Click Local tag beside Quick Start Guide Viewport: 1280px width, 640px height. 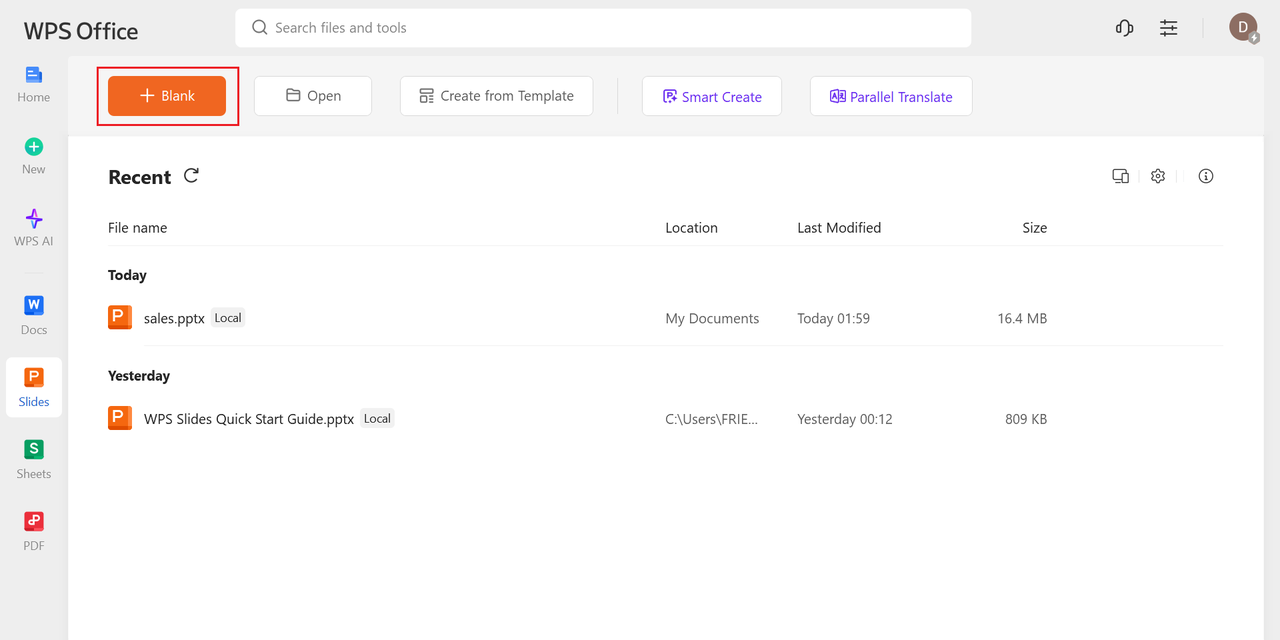(x=377, y=419)
